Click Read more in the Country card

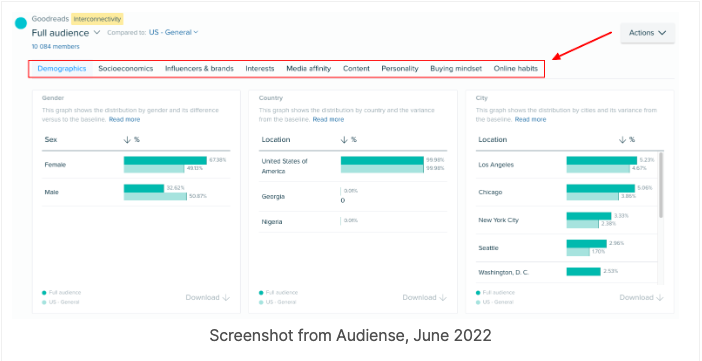(x=328, y=120)
